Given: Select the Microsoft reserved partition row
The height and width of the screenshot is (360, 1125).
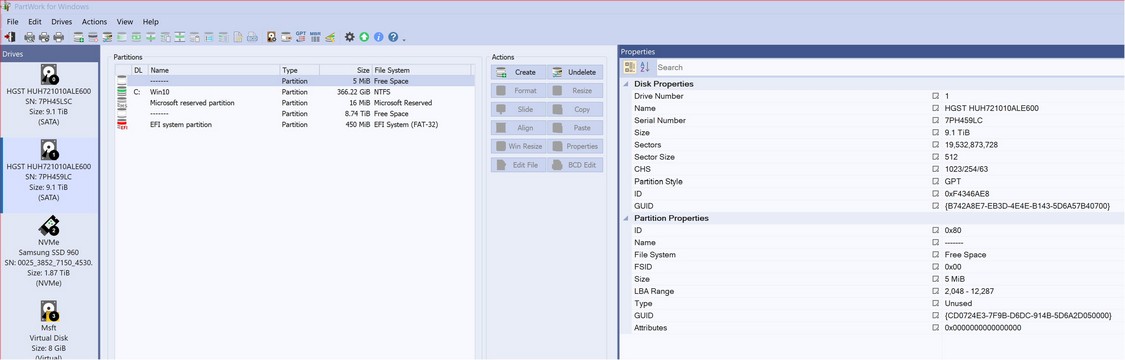Looking at the screenshot, I should (295, 103).
